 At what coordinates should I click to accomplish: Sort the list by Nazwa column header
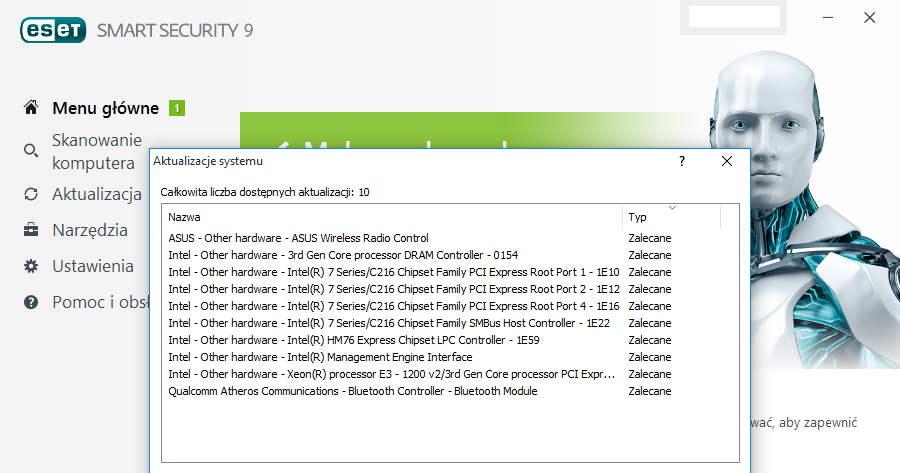click(x=392, y=217)
